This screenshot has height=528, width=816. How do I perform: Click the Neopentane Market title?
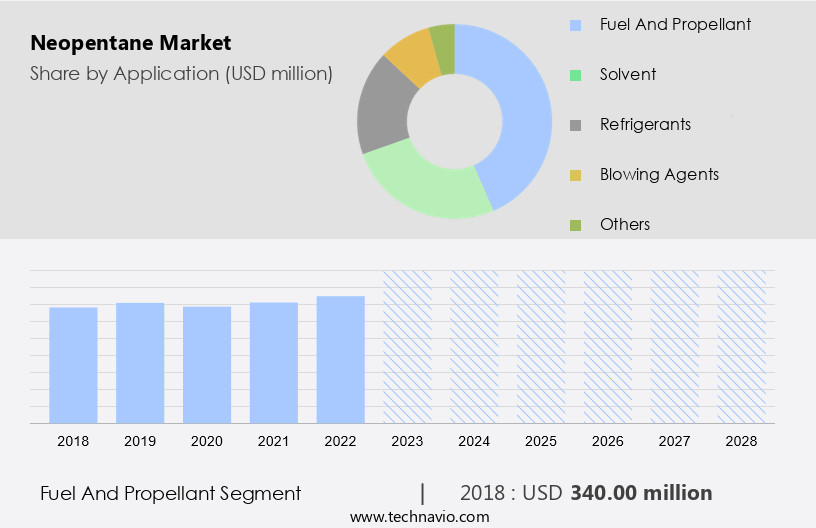[x=130, y=43]
